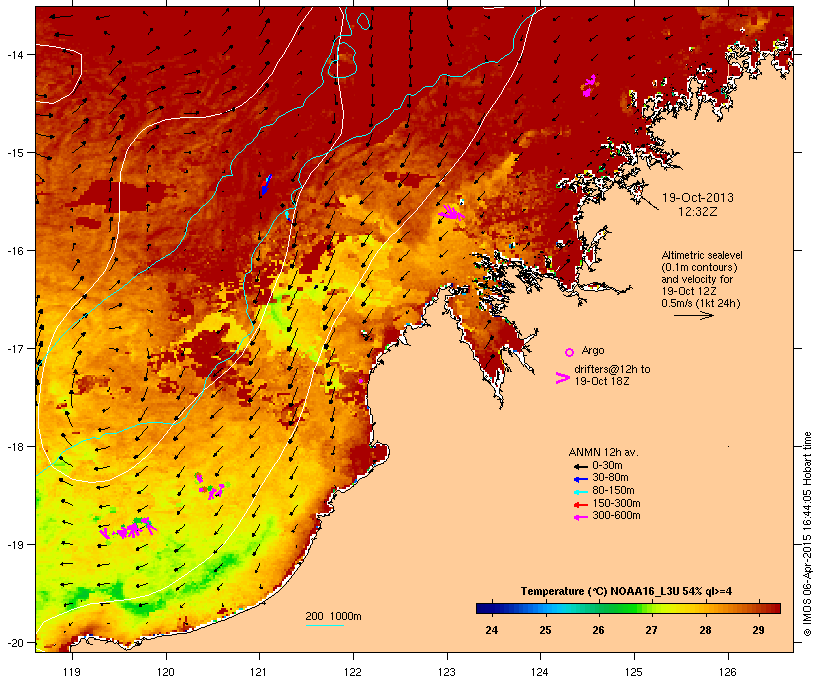The image size is (820, 680).
Task: Click the 27 value on the colorbar
Action: 651,630
